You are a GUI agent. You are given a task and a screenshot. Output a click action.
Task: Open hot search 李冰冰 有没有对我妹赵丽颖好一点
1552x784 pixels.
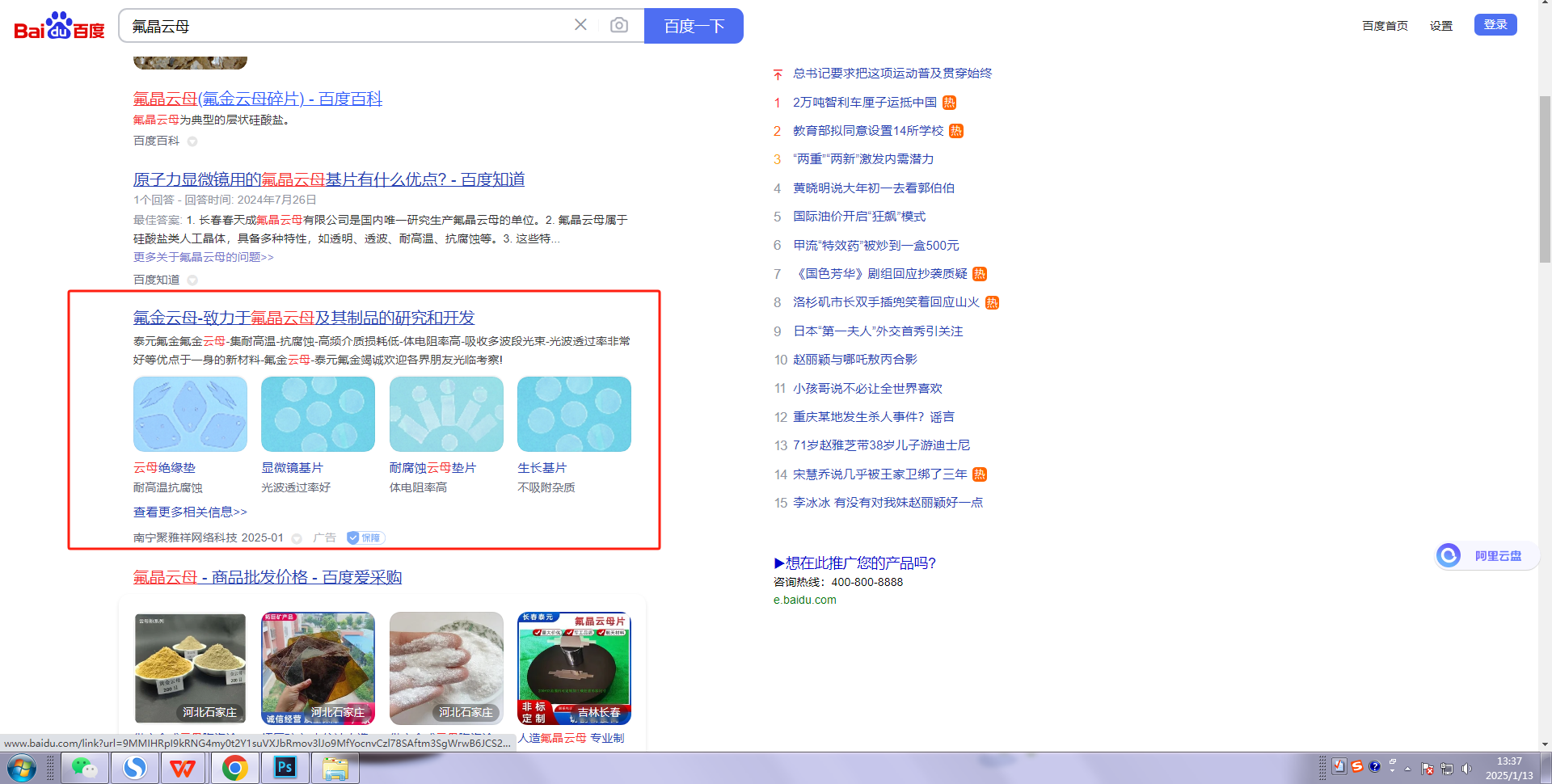coord(888,503)
